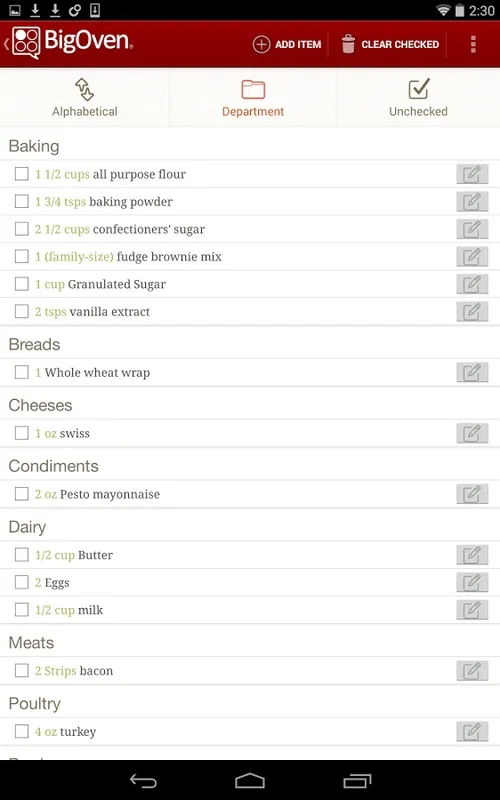
Task: Open the three-dot overflow menu
Action: (x=473, y=44)
